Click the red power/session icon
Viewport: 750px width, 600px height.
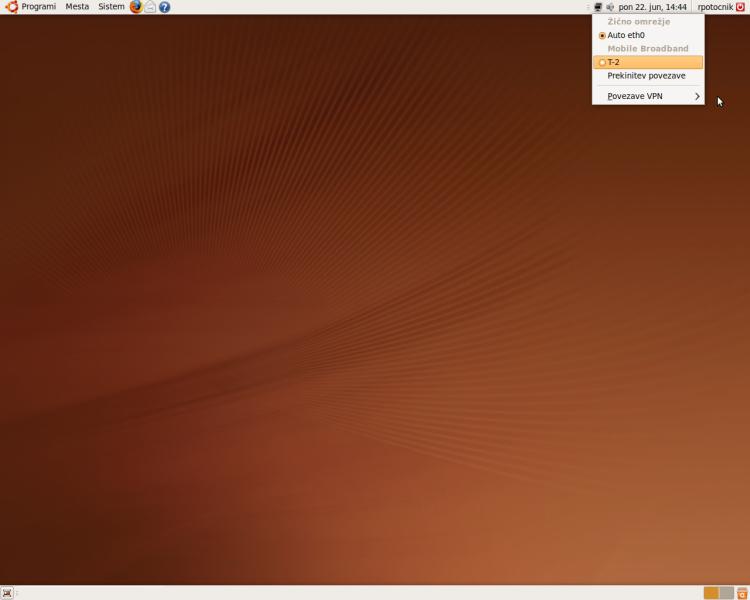point(740,7)
